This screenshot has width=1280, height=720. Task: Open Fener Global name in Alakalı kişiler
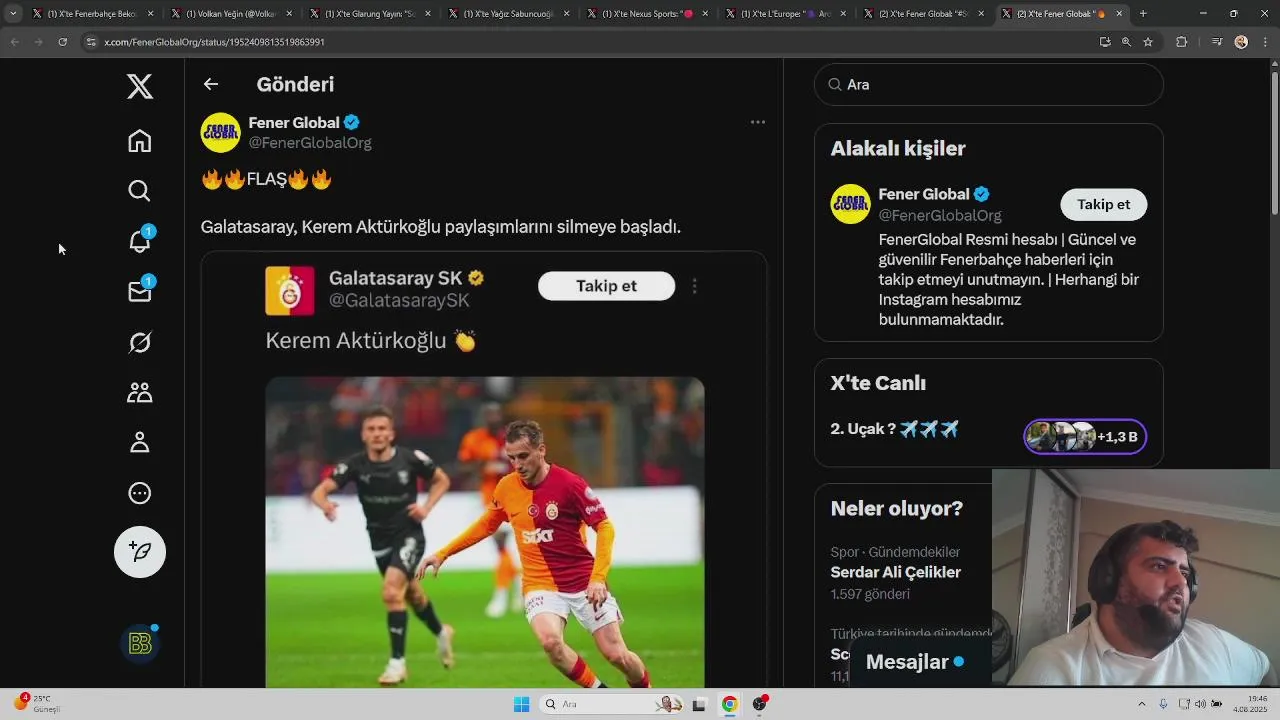point(925,194)
